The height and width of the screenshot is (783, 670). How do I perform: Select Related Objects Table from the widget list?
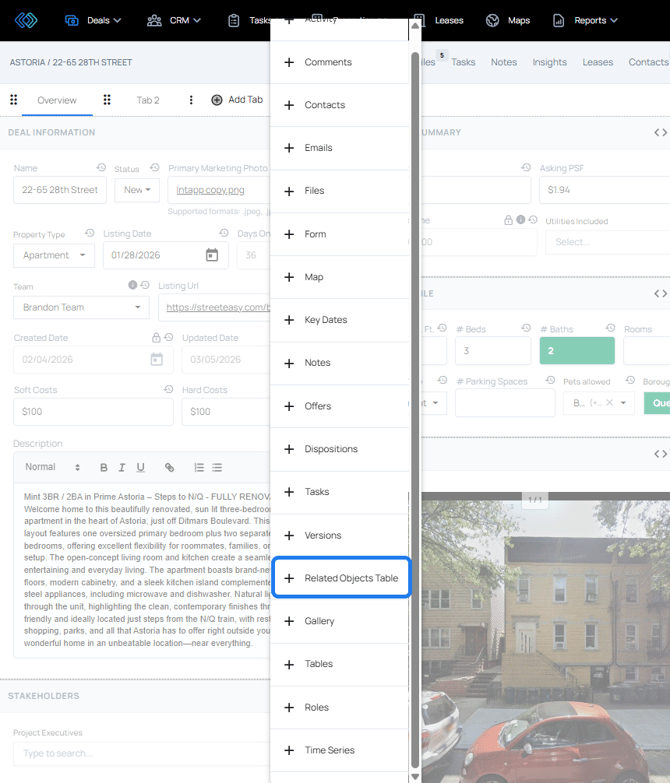pyautogui.click(x=341, y=578)
